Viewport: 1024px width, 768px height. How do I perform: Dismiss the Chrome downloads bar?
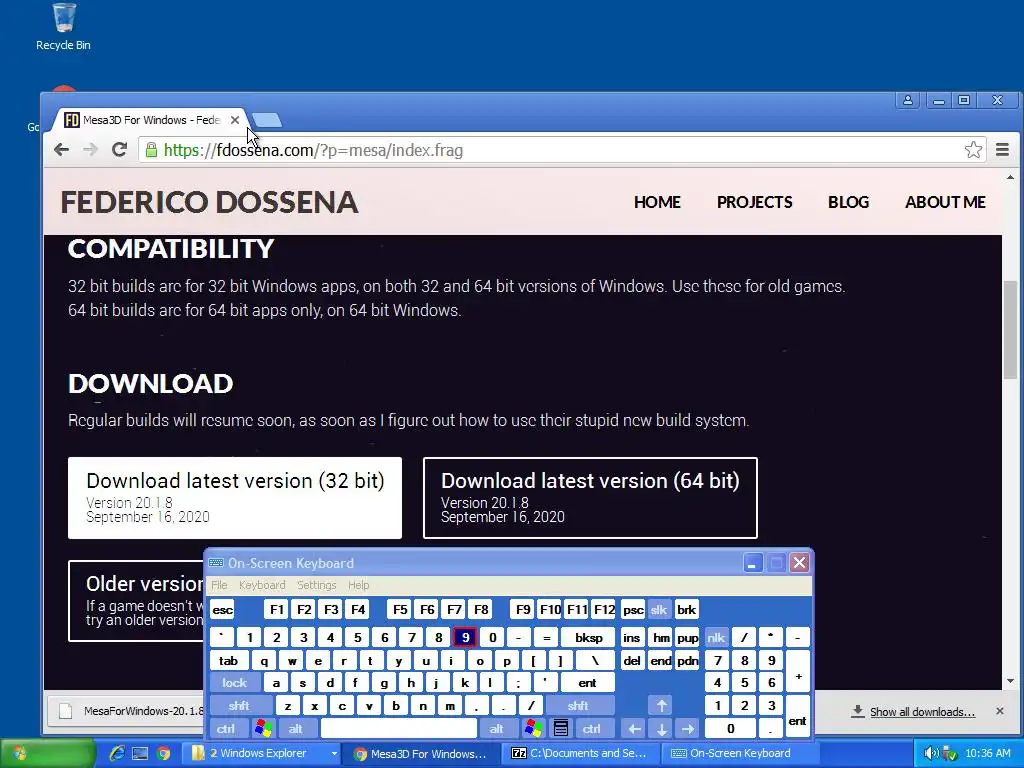coord(1000,711)
